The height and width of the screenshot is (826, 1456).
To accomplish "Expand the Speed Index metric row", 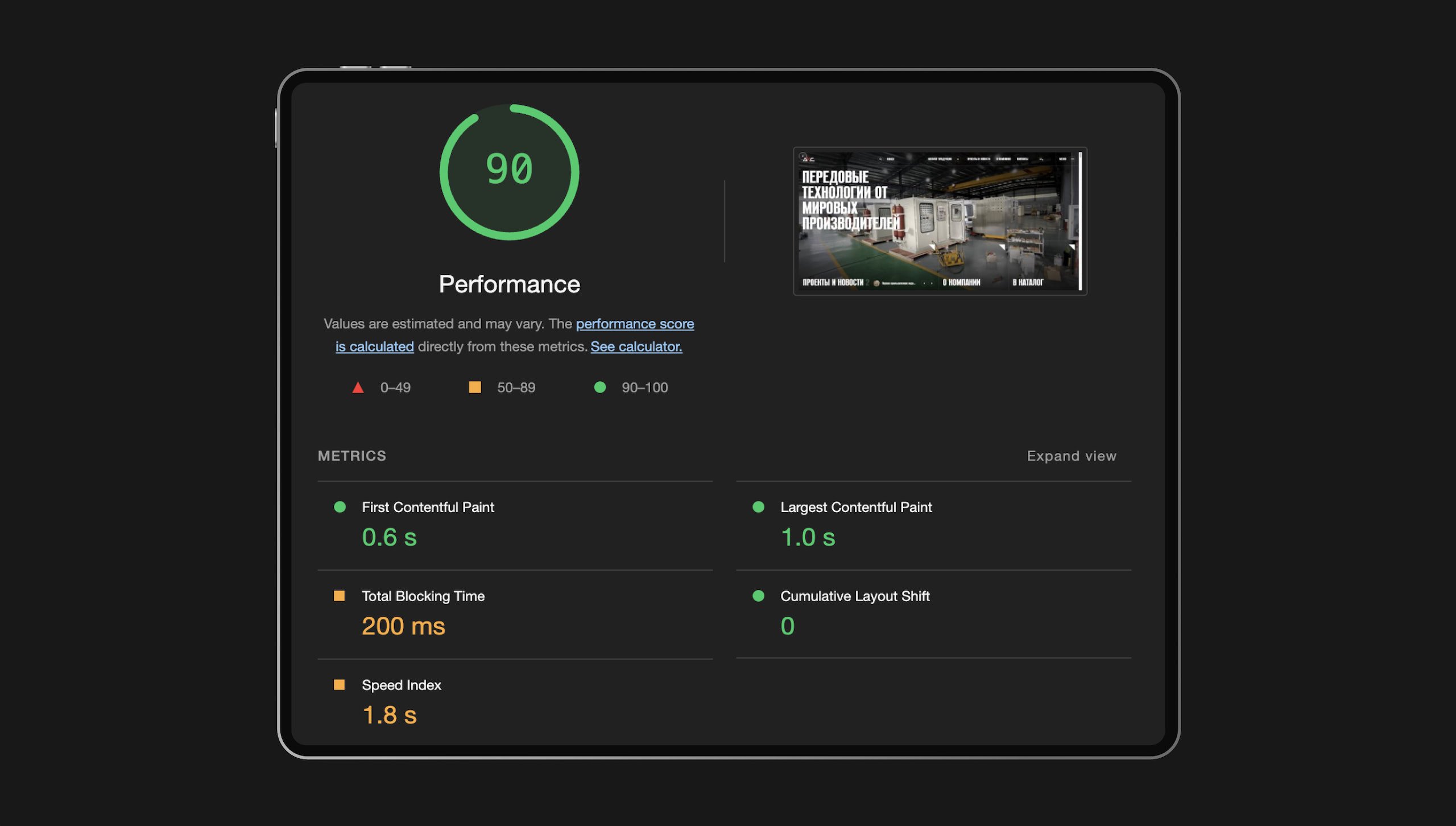I will pos(401,685).
